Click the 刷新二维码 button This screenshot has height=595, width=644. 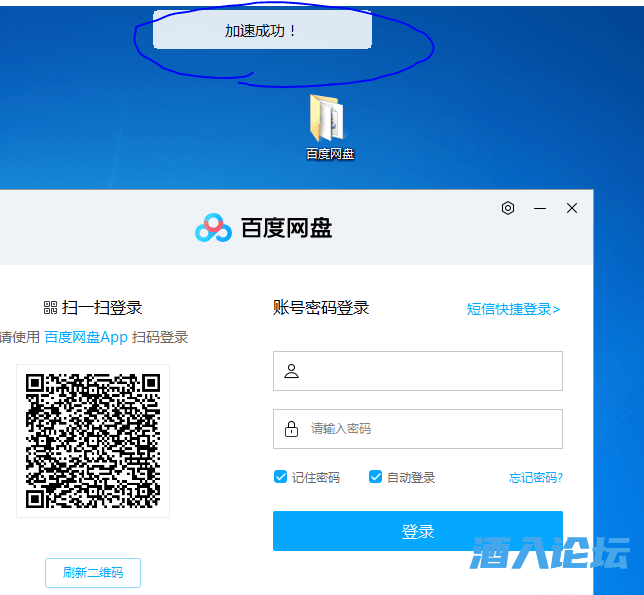(x=93, y=572)
